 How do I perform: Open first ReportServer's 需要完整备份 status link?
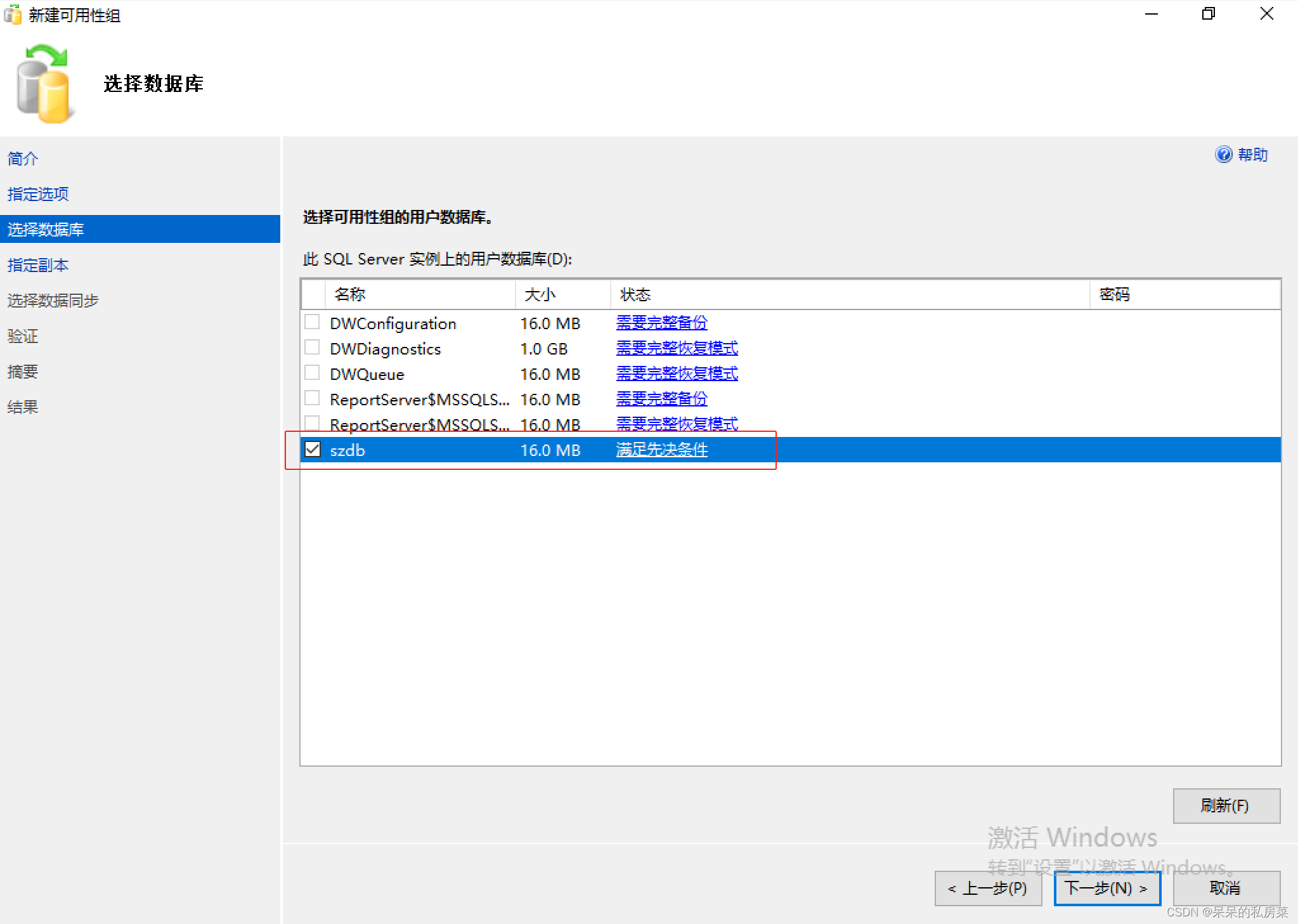pyautogui.click(x=661, y=399)
